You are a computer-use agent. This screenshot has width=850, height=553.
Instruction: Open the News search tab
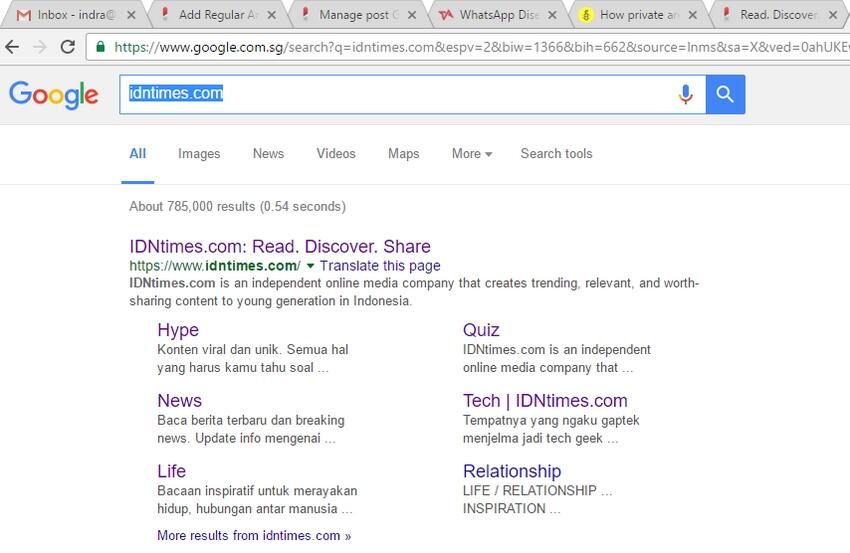pyautogui.click(x=268, y=154)
